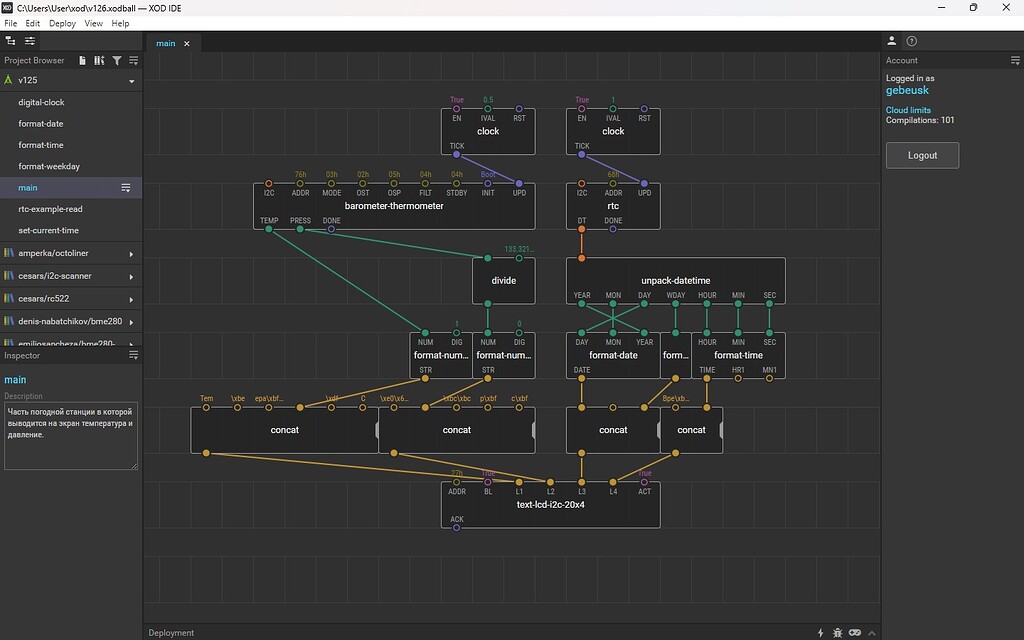The image size is (1024, 640).
Task: Start simulation with the gamepad icon
Action: click(855, 633)
